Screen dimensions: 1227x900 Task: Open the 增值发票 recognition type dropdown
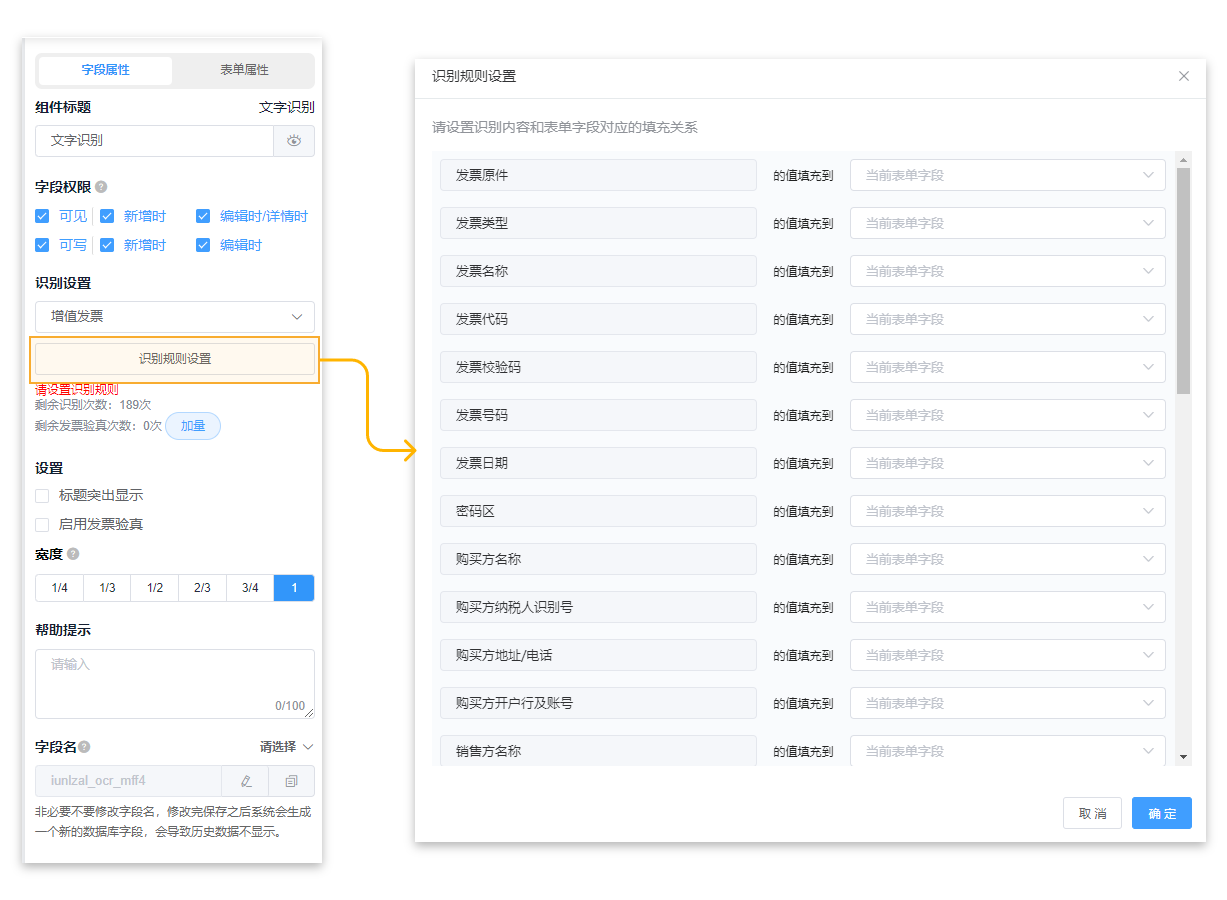click(x=175, y=316)
